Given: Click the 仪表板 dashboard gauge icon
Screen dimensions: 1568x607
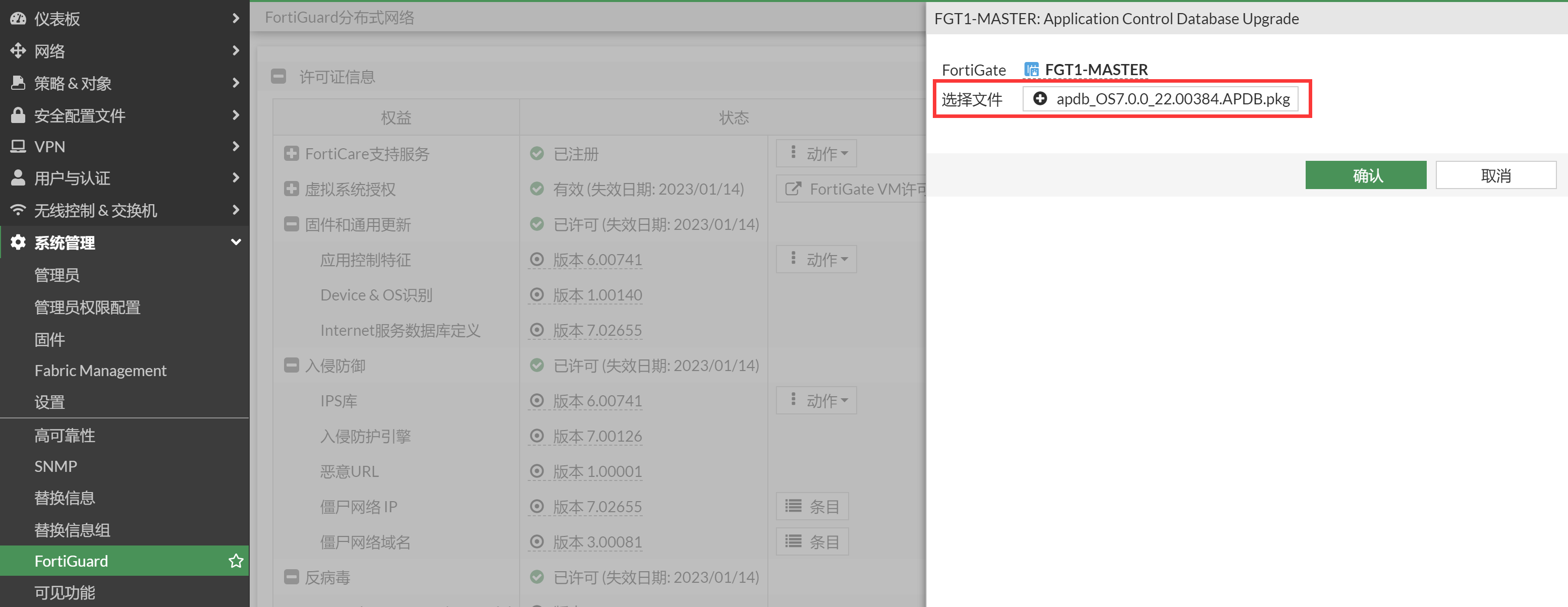Looking at the screenshot, I should point(18,18).
